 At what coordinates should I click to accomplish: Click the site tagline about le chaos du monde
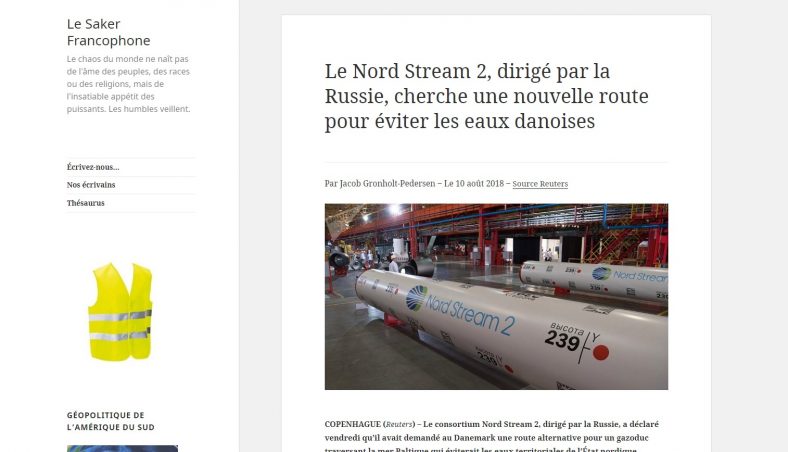[x=129, y=84]
